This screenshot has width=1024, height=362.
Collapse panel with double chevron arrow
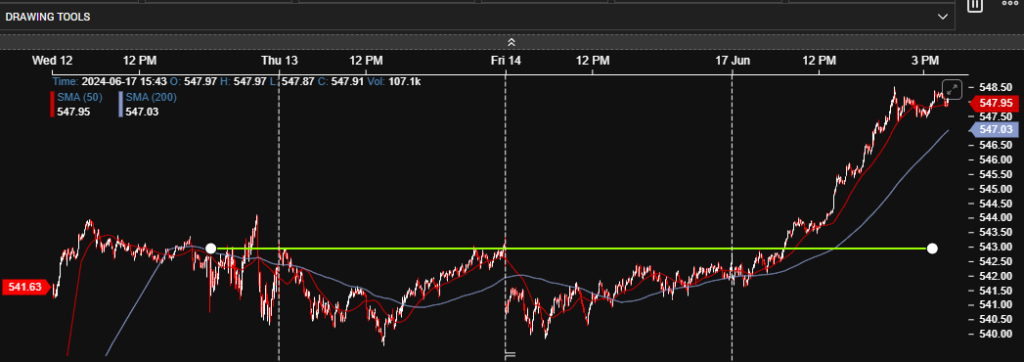[511, 42]
